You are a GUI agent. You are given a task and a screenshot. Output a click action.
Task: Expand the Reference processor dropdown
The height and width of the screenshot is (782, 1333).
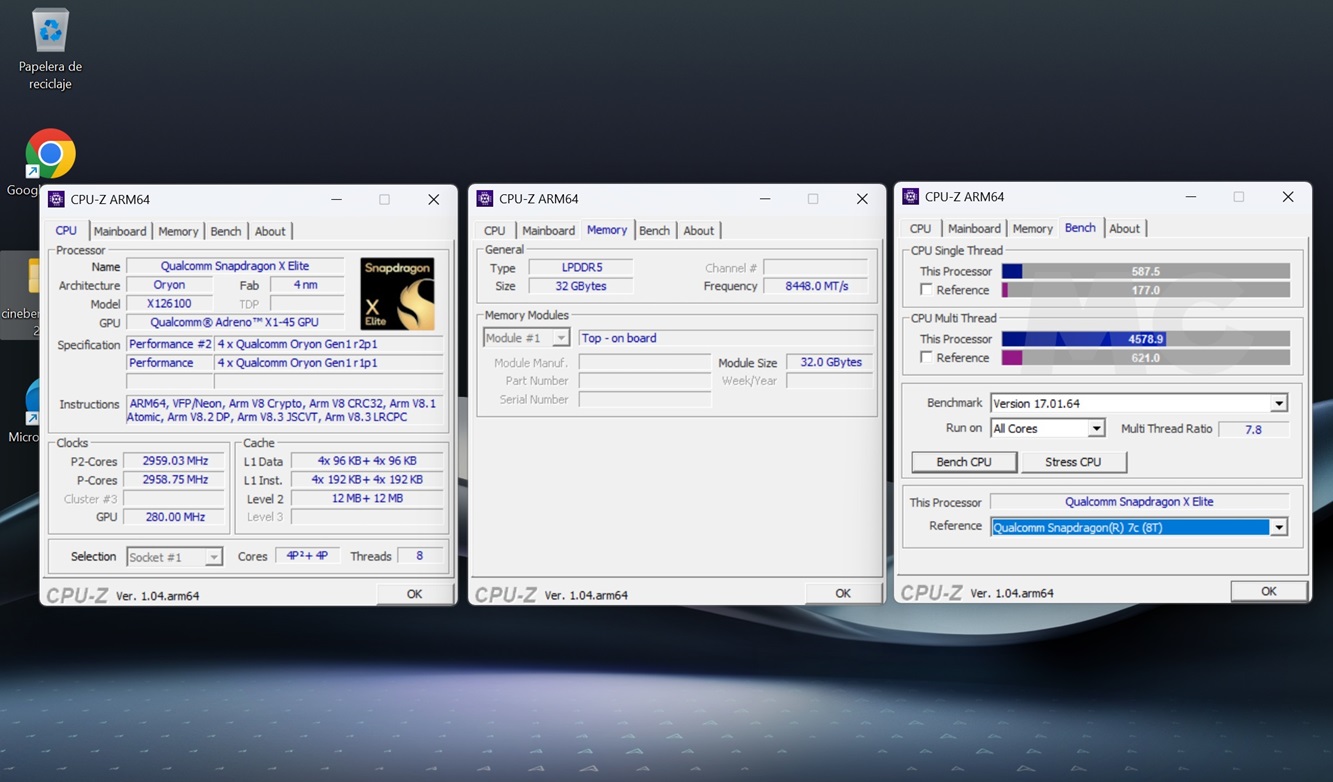1278,528
